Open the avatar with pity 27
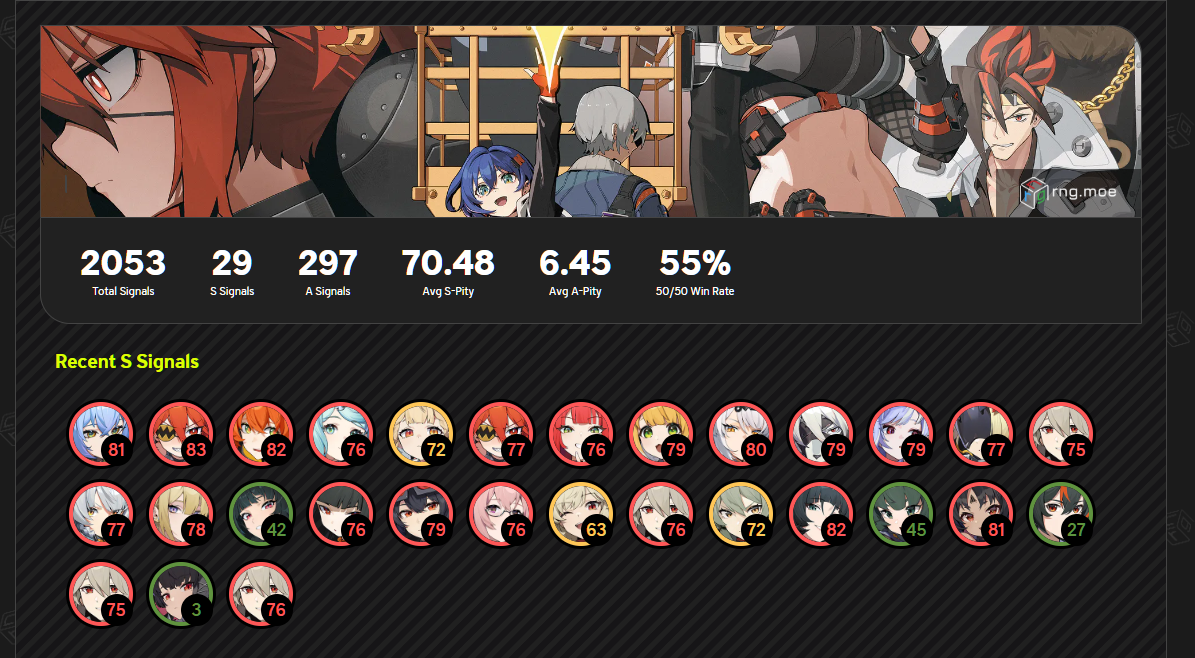The width and height of the screenshot is (1195, 658). [1062, 515]
